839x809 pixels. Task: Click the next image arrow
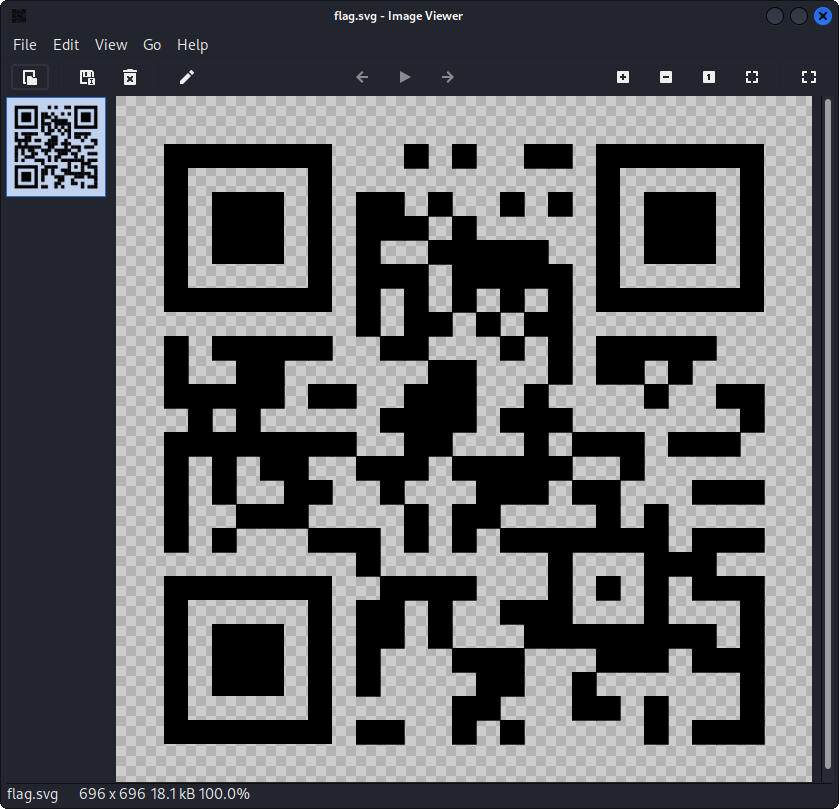(446, 77)
